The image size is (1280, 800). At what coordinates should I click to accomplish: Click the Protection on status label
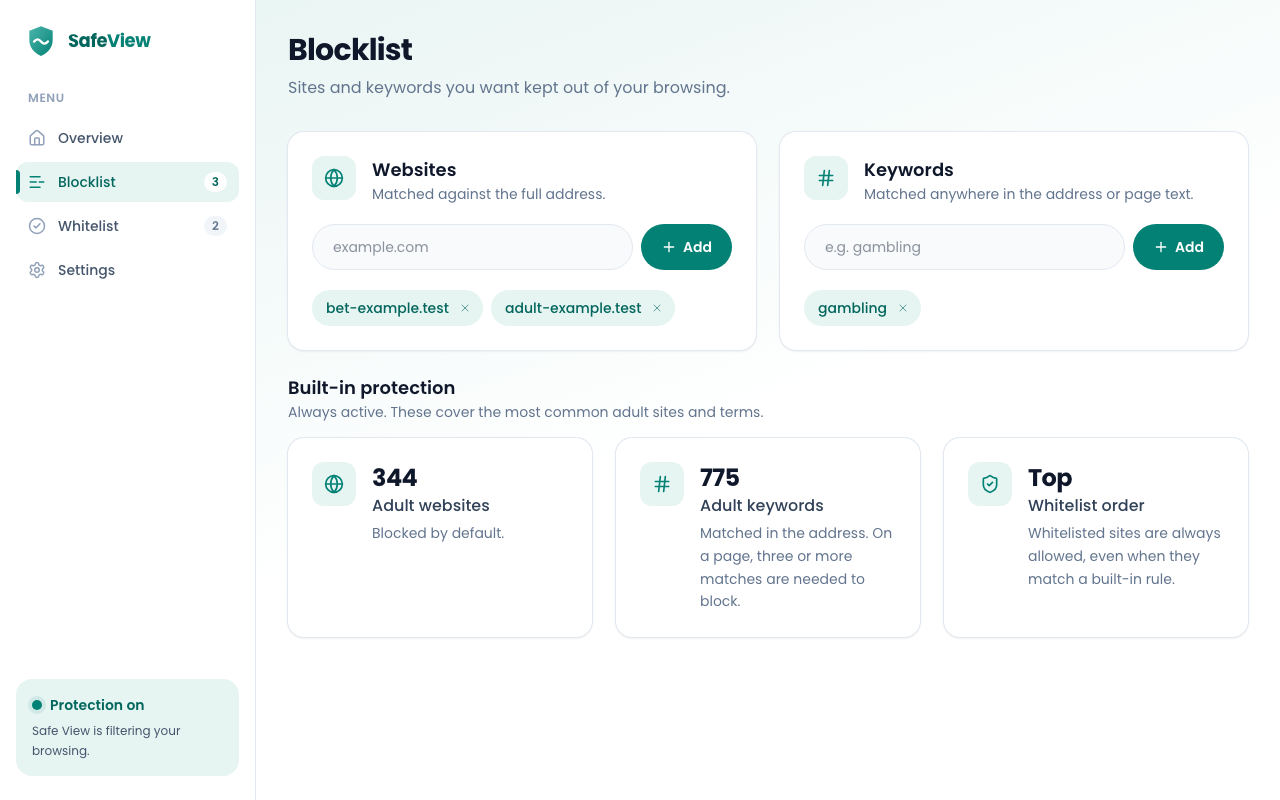pyautogui.click(x=97, y=705)
